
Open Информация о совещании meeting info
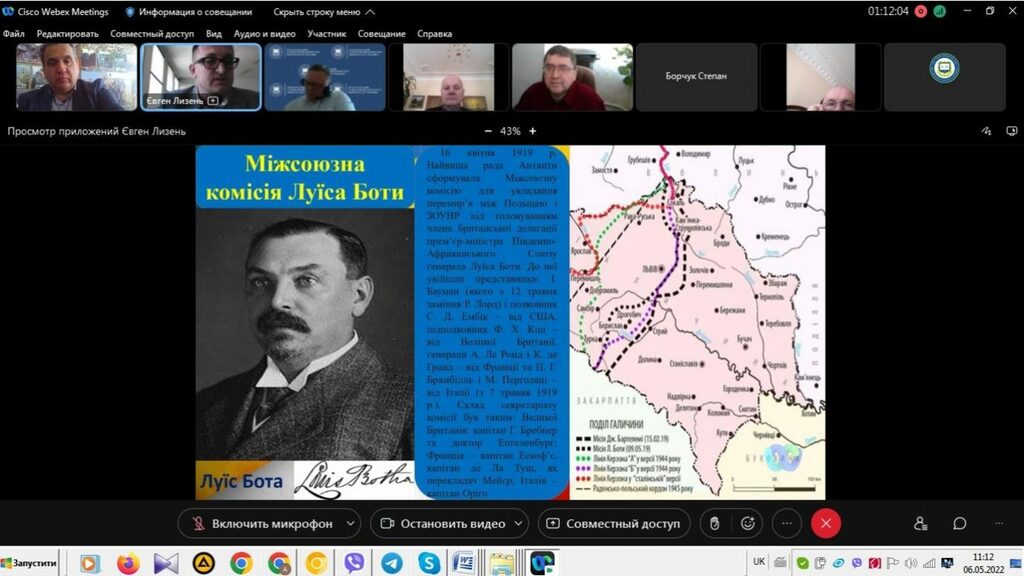coord(187,12)
